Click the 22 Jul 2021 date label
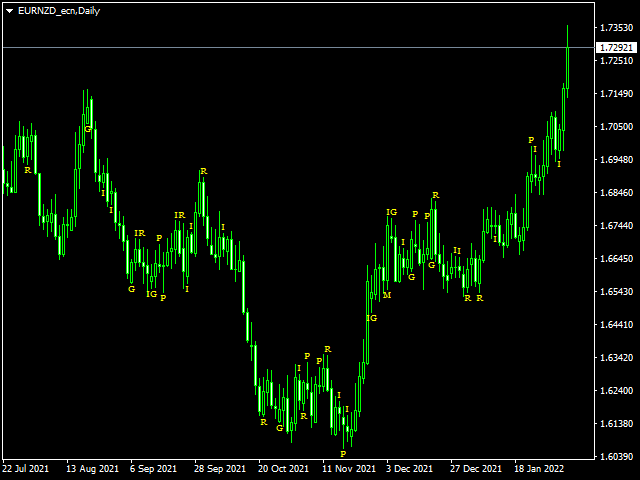This screenshot has height=480, width=640. point(25,469)
